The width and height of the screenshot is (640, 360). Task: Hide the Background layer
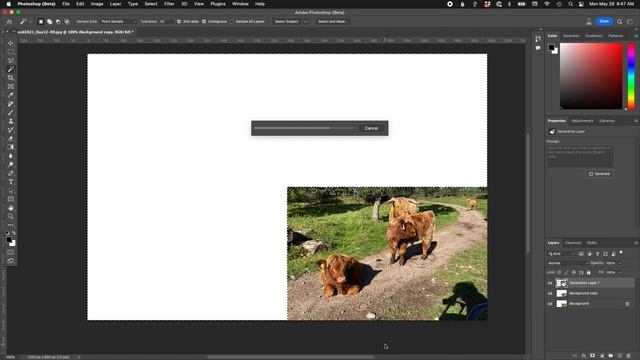550,304
